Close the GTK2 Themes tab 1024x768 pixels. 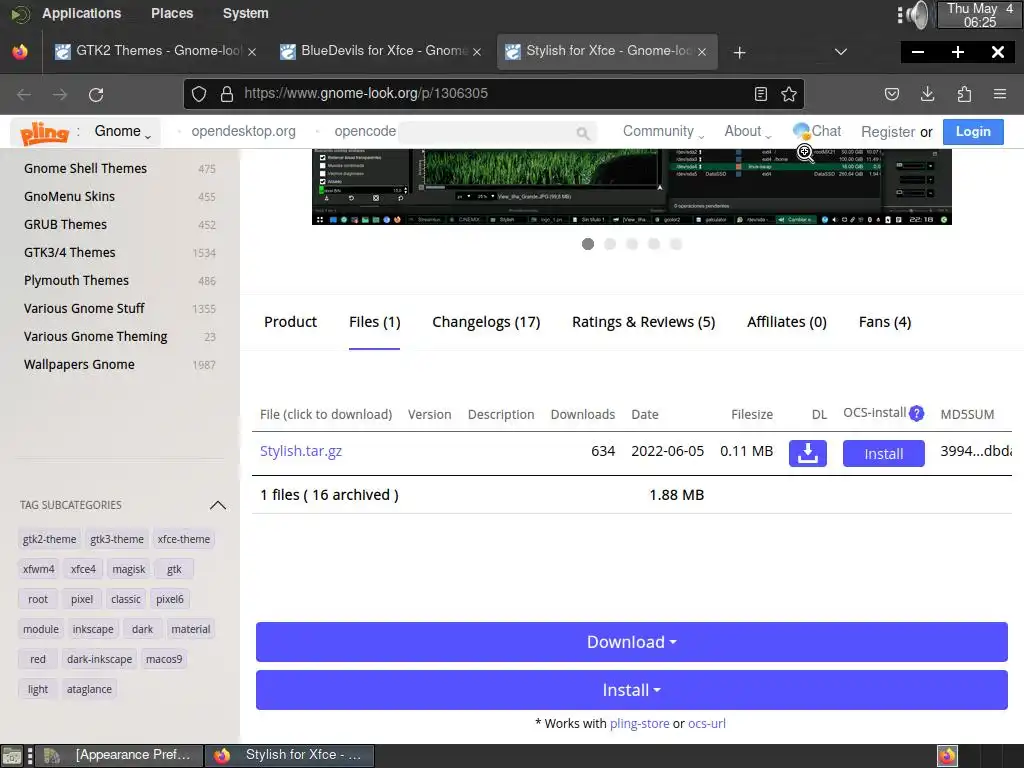point(252,52)
